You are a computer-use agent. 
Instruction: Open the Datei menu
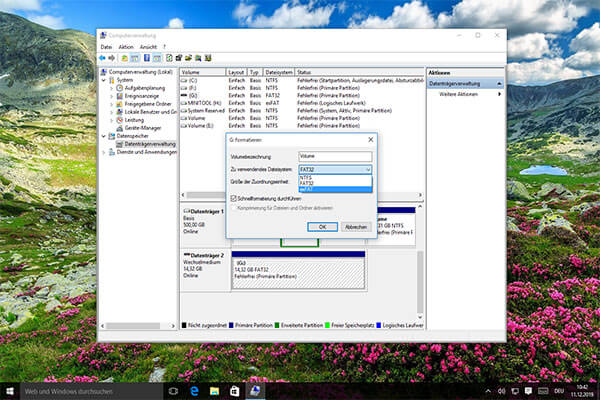coord(106,47)
